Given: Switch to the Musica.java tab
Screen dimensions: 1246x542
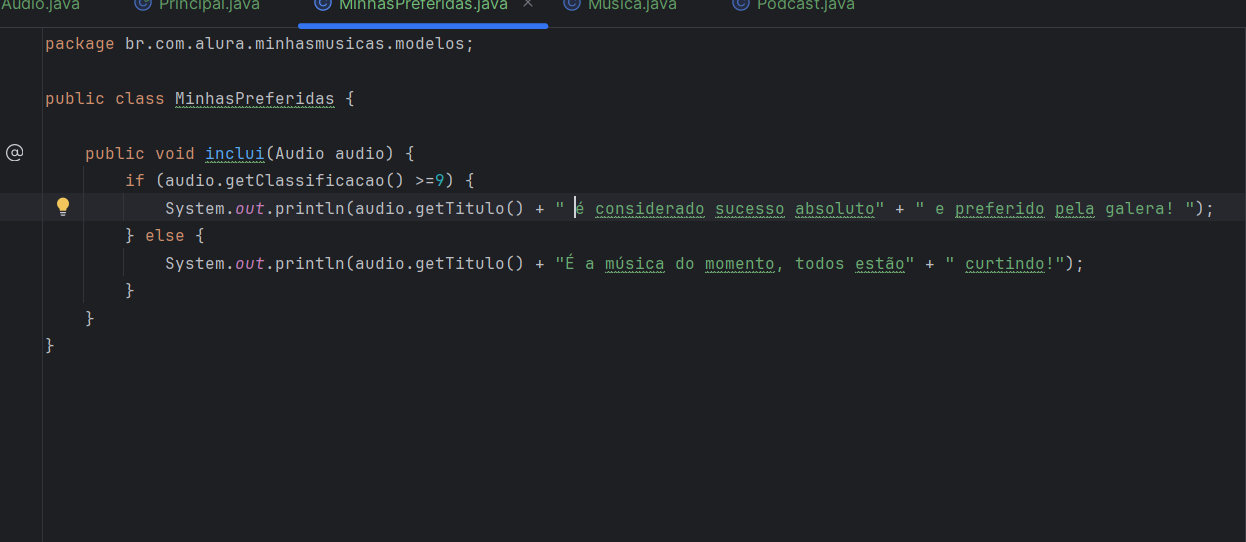Looking at the screenshot, I should (x=632, y=5).
